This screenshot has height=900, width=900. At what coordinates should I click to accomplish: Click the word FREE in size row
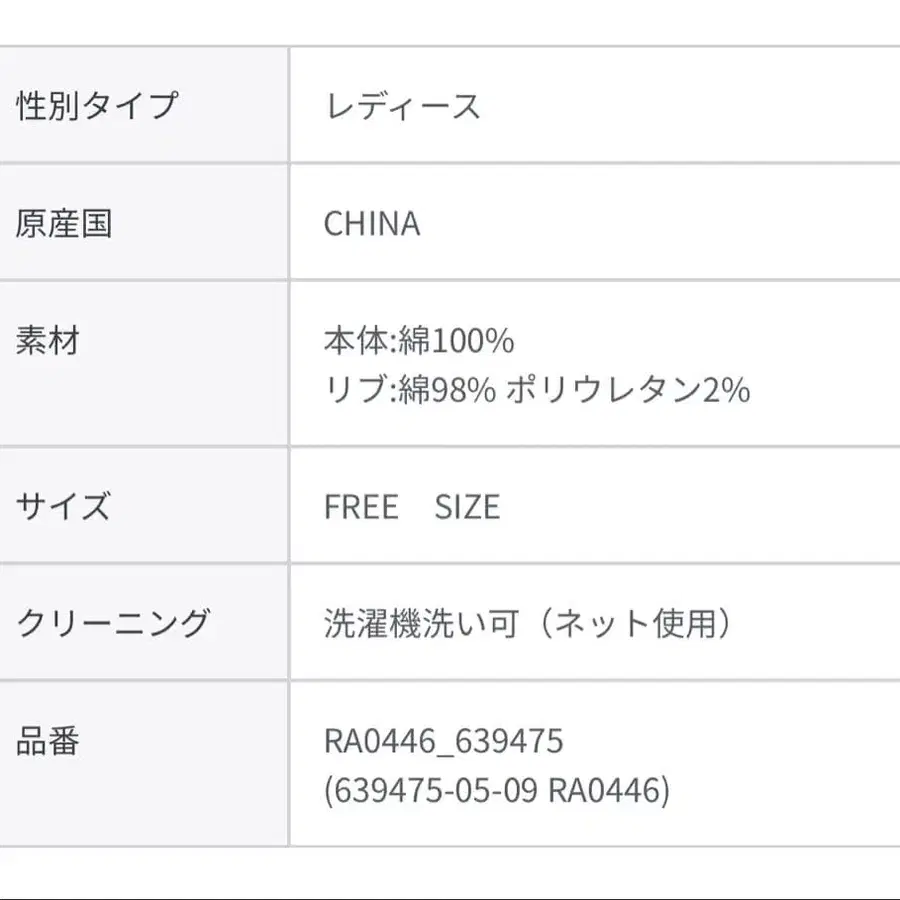[362, 507]
